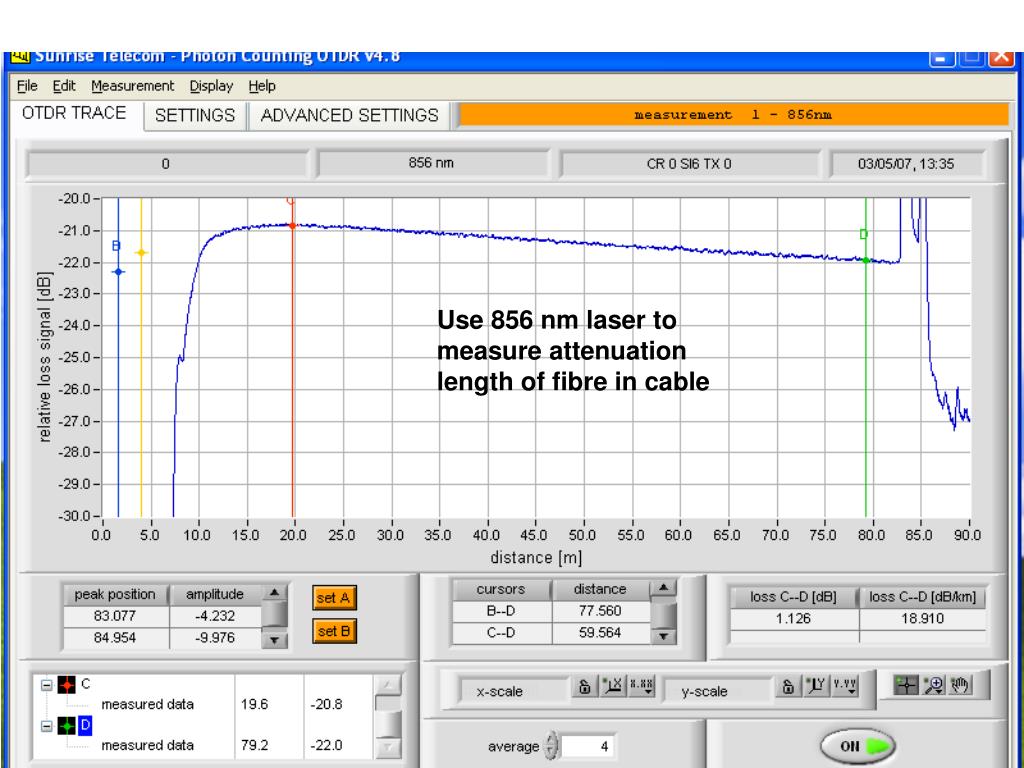Click the 03/05/07, 13:35 date field

pos(906,164)
